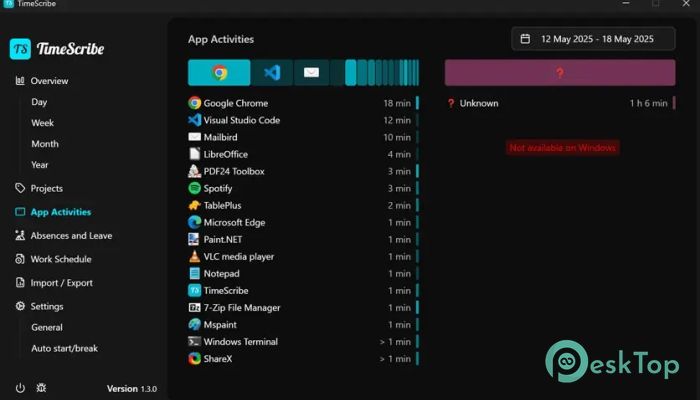
Task: Switch to the Week overview
Action: (x=42, y=123)
